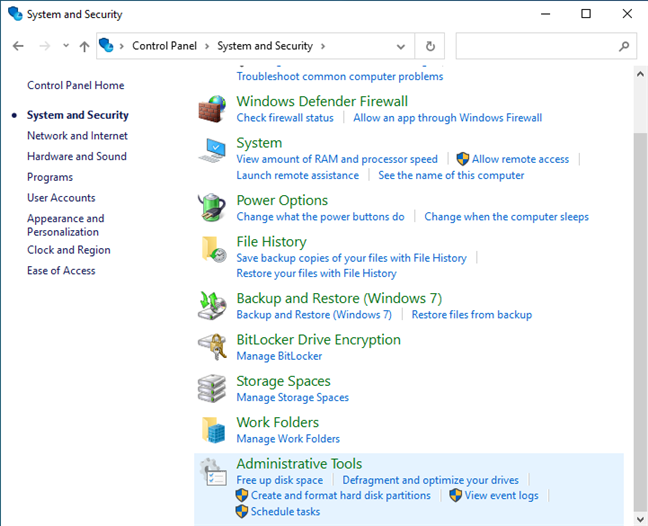Click Launch remote assistance

298,175
